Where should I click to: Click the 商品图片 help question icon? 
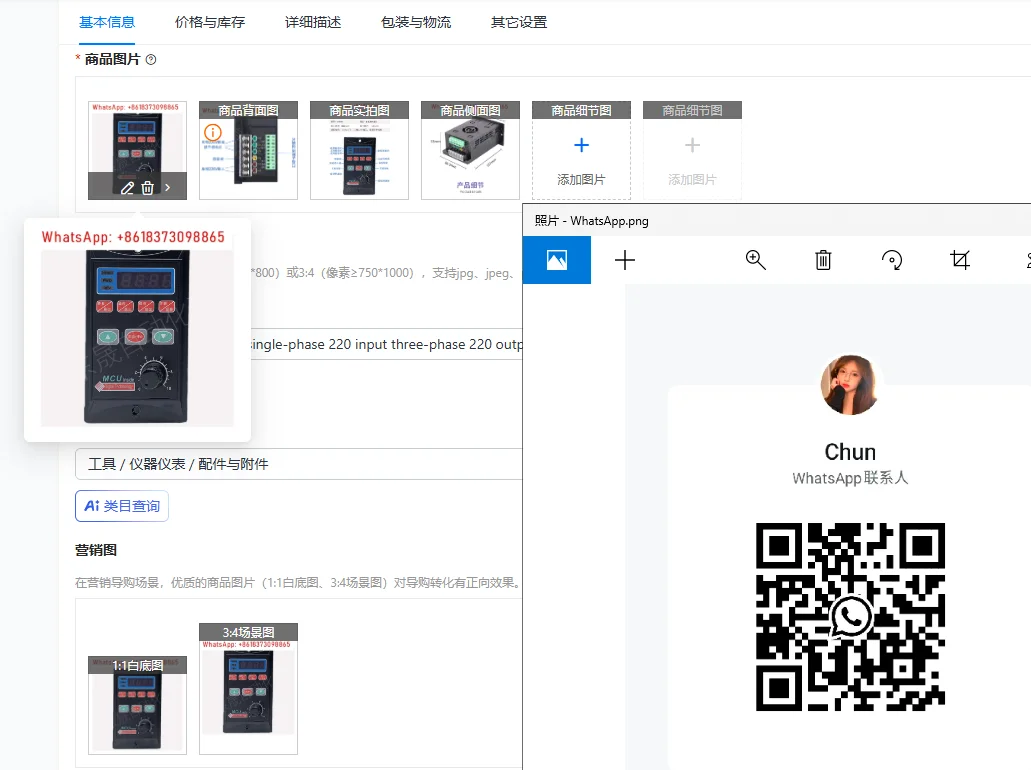click(151, 60)
